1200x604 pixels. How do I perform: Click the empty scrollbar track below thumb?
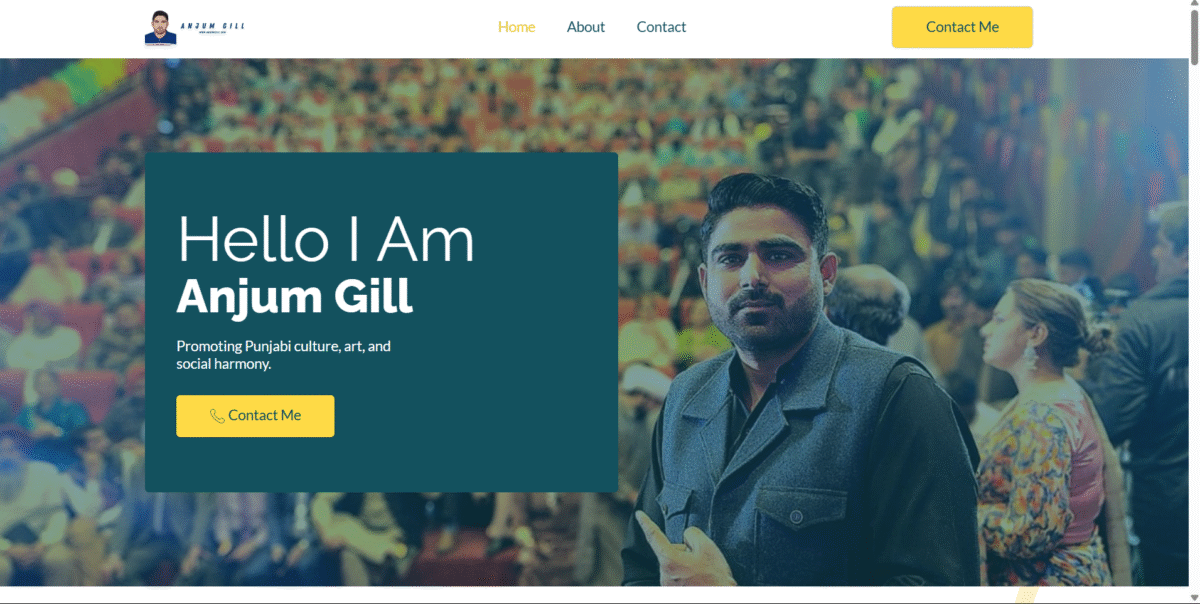[x=1192, y=330]
